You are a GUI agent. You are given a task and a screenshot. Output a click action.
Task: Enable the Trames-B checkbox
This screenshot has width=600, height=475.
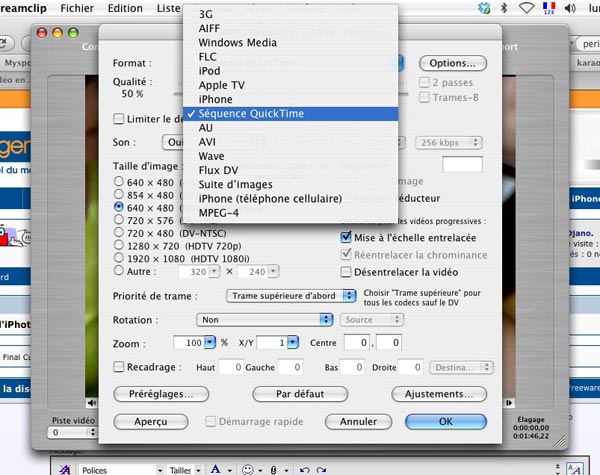point(424,97)
